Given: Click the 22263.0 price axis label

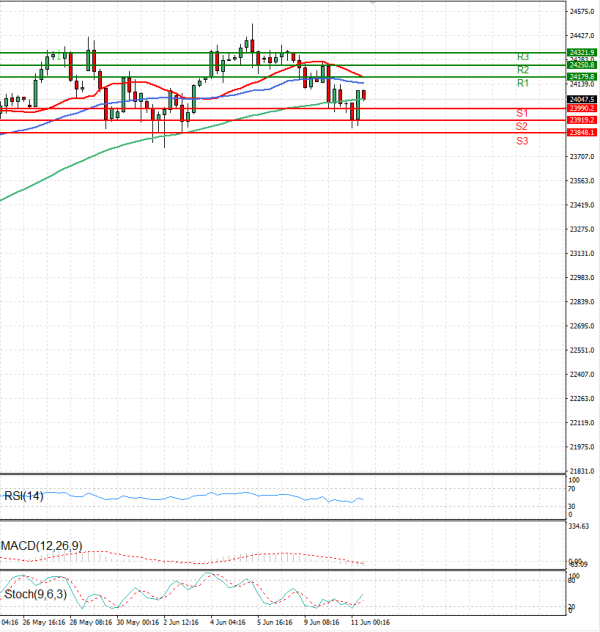Looking at the screenshot, I should 582,399.
